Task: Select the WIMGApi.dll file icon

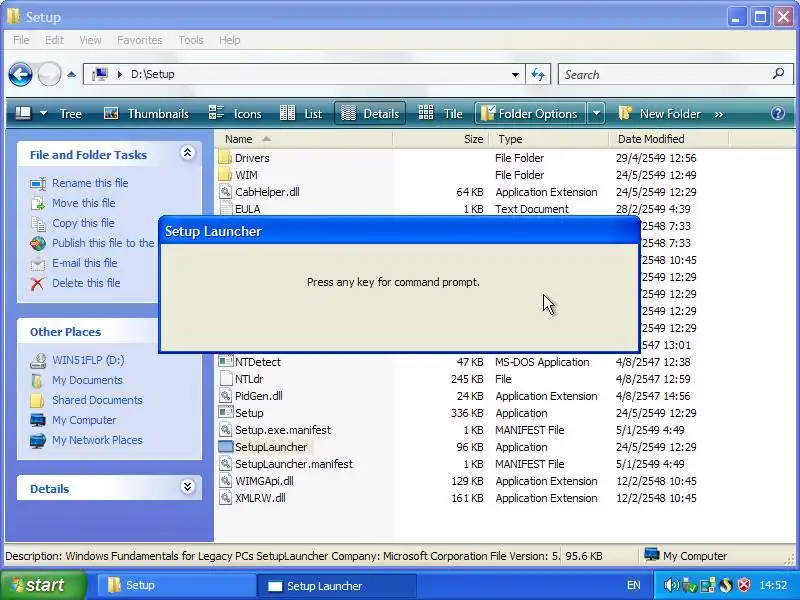Action: pyautogui.click(x=226, y=481)
